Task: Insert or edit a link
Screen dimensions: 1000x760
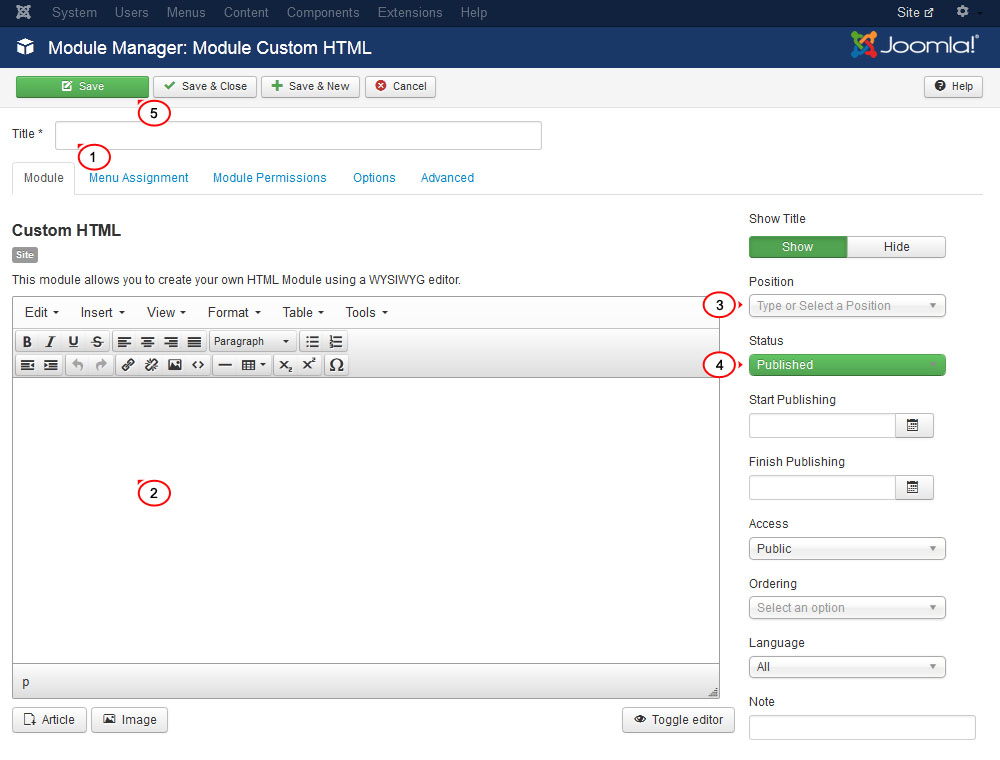Action: (x=128, y=365)
